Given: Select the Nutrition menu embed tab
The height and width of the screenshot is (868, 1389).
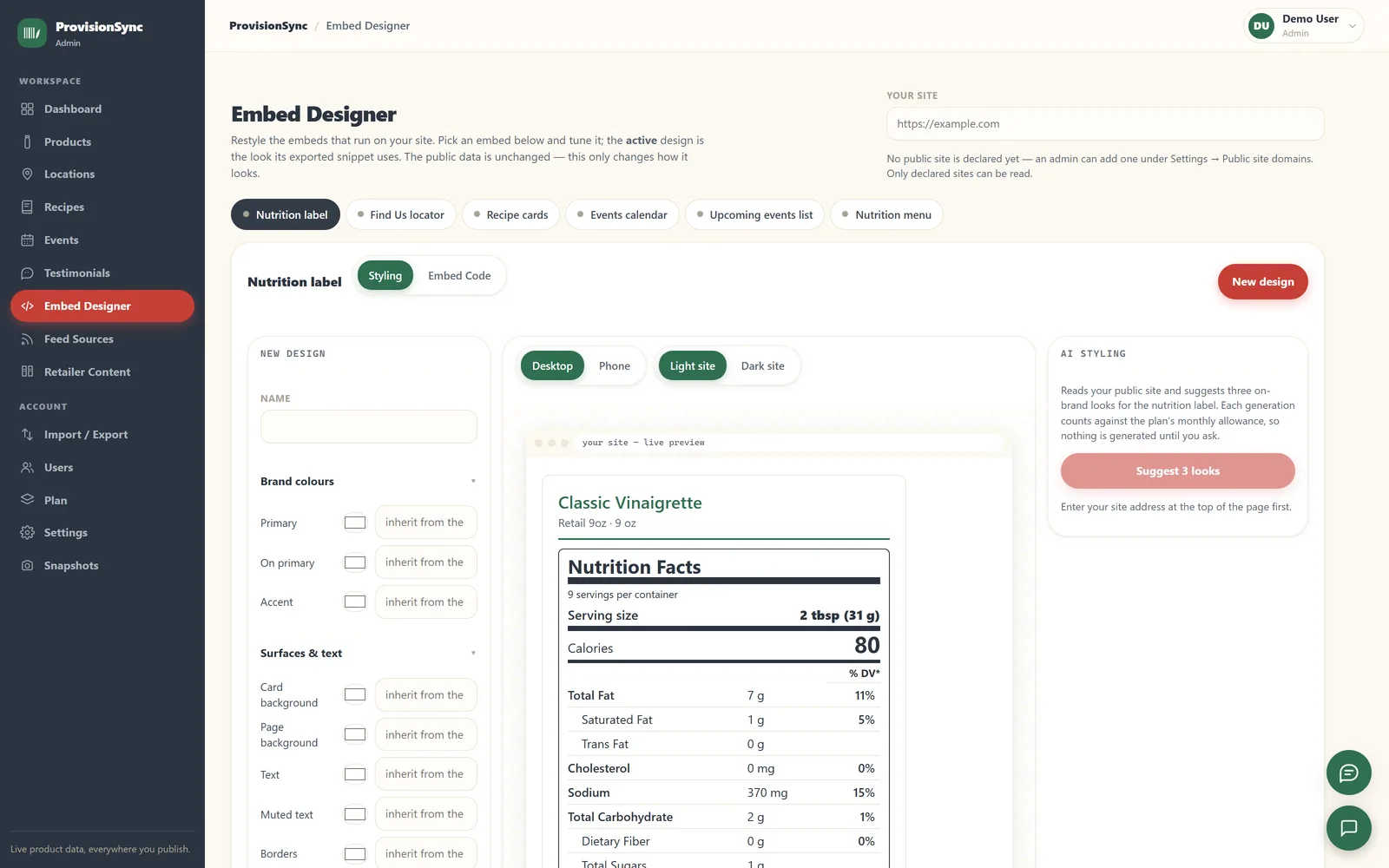Looking at the screenshot, I should tap(886, 215).
